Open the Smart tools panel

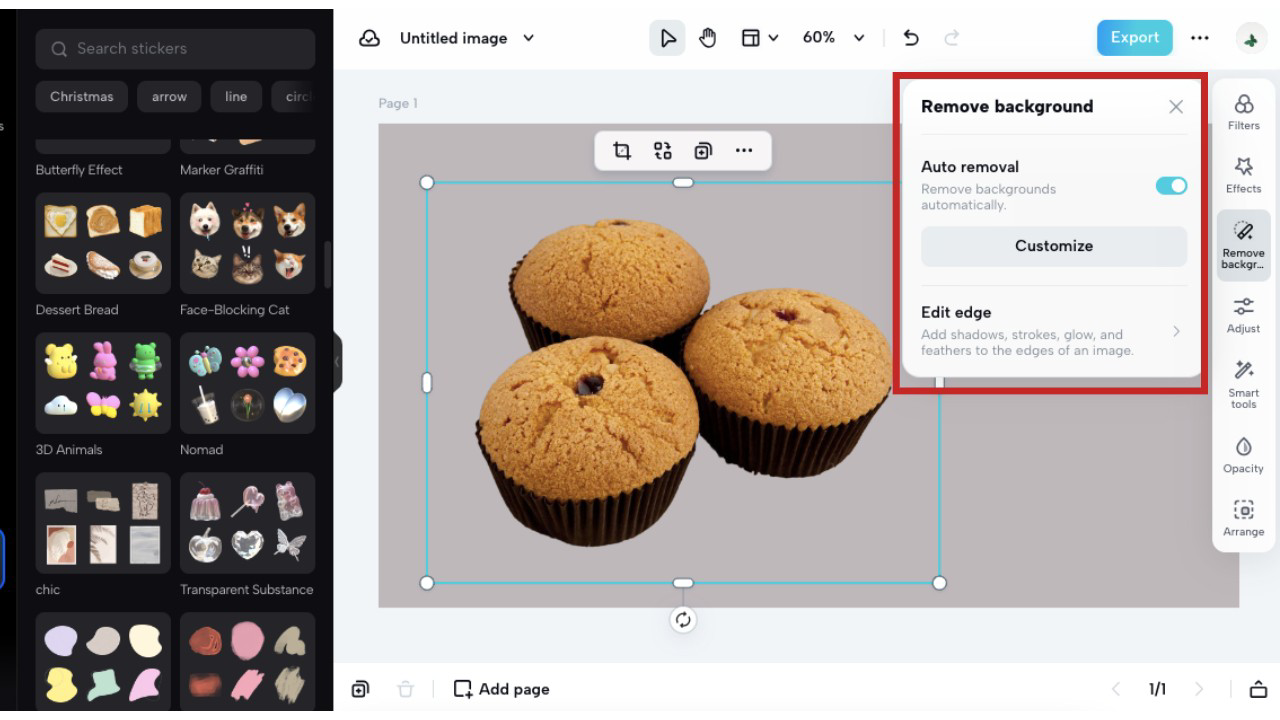1244,384
